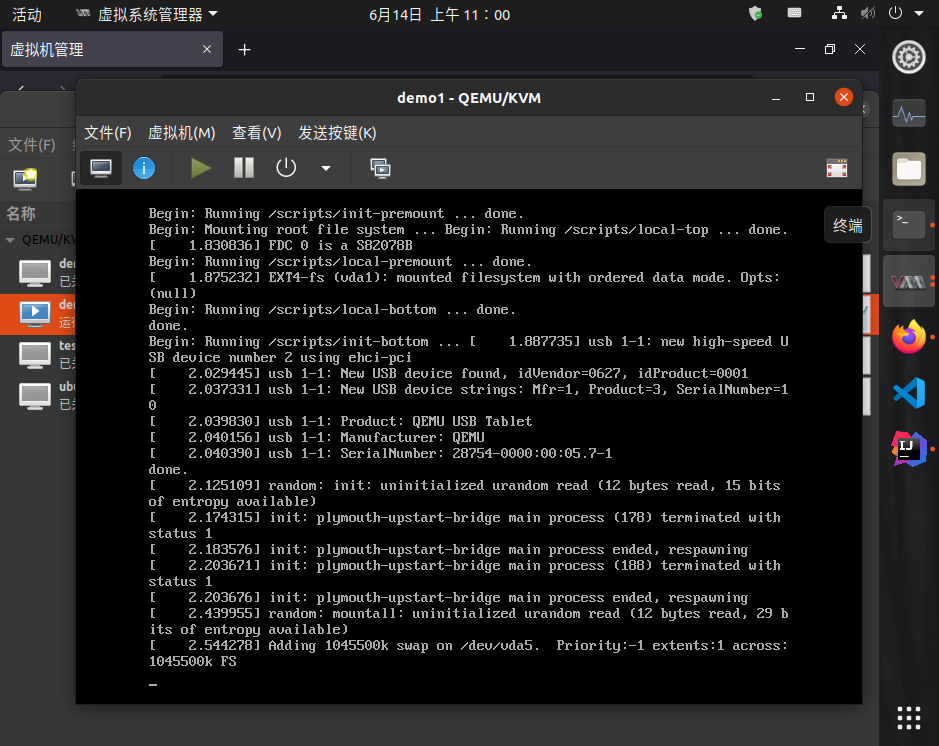Image resolution: width=939 pixels, height=746 pixels.
Task: Open the 活动 activities overview
Action: click(27, 14)
